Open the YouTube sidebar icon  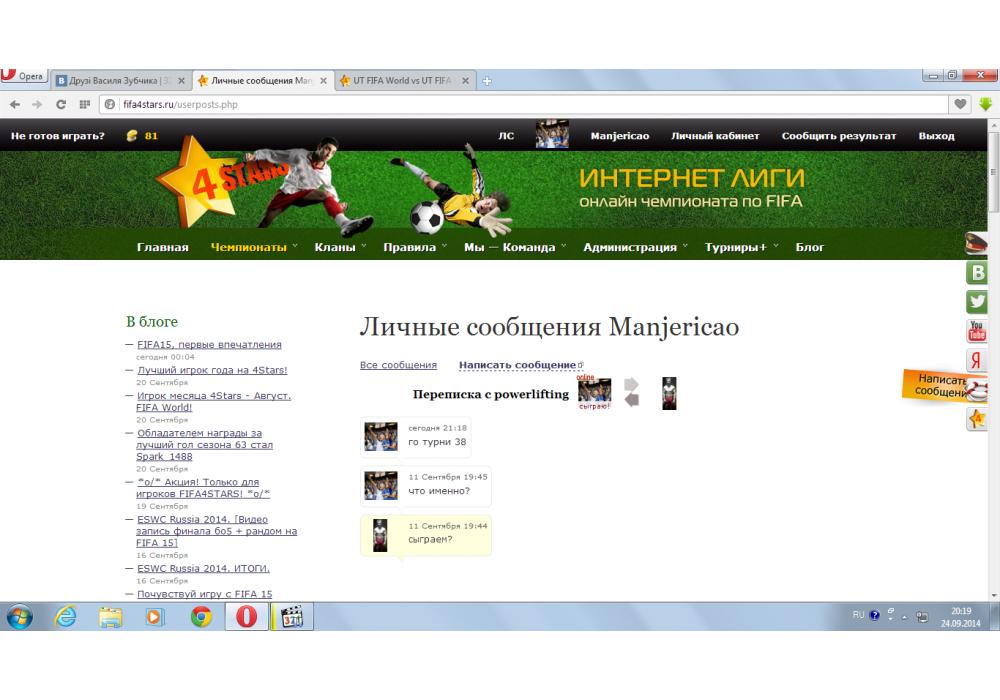pyautogui.click(x=977, y=331)
